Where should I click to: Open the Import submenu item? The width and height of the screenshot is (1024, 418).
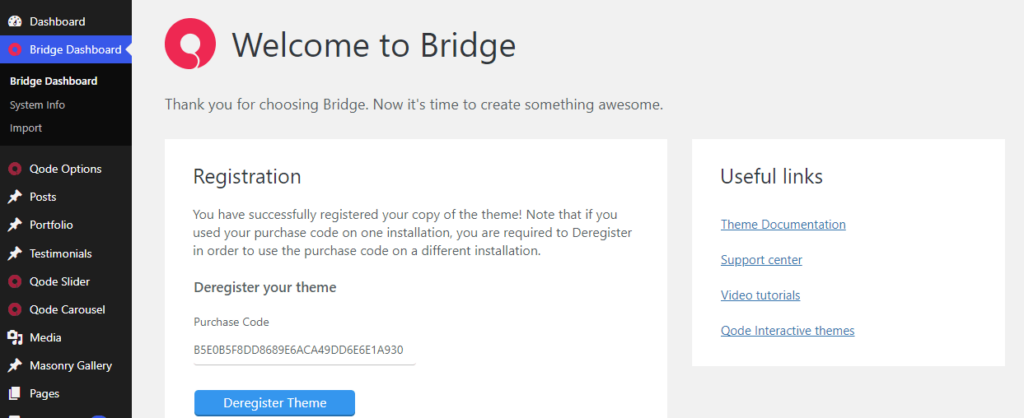coord(26,128)
